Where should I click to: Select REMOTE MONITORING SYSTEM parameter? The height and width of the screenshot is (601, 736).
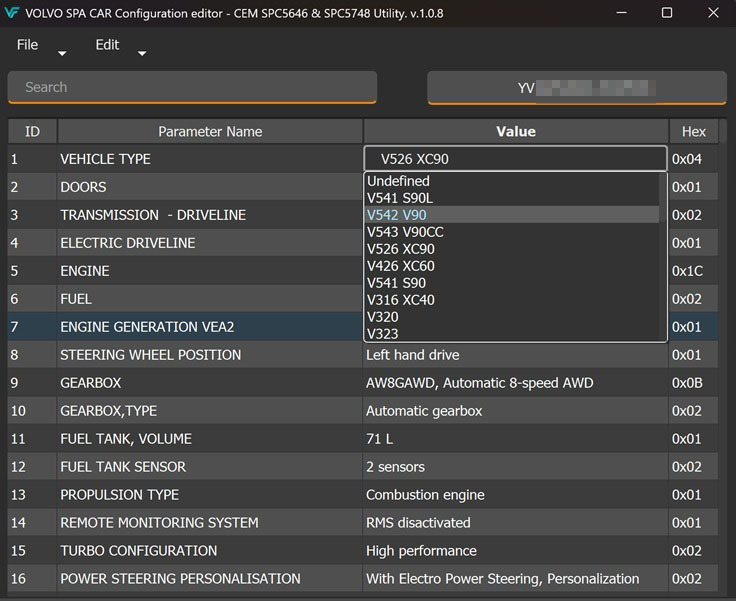pyautogui.click(x=209, y=523)
